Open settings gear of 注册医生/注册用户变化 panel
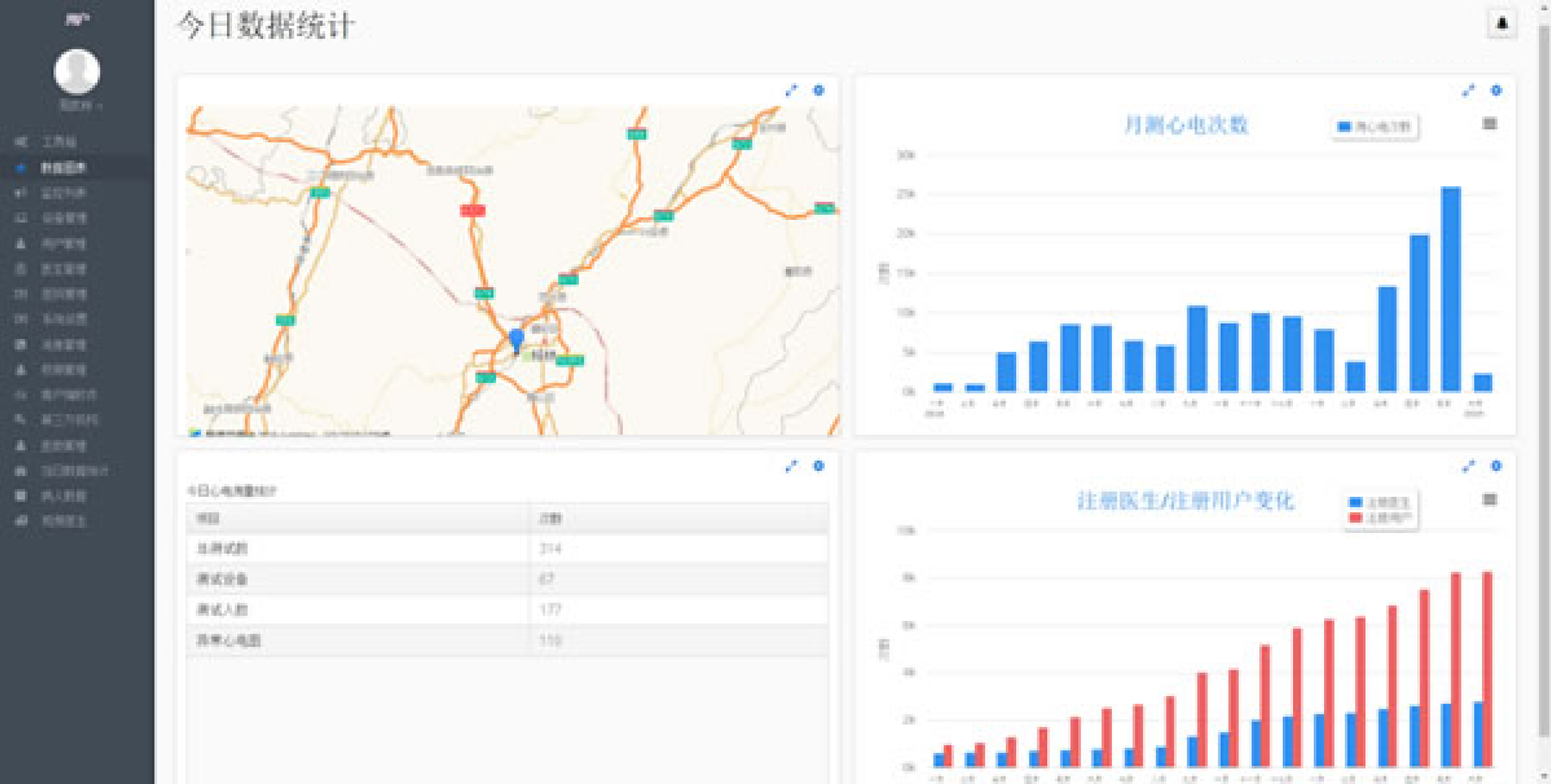1551x784 pixels. tap(1496, 466)
